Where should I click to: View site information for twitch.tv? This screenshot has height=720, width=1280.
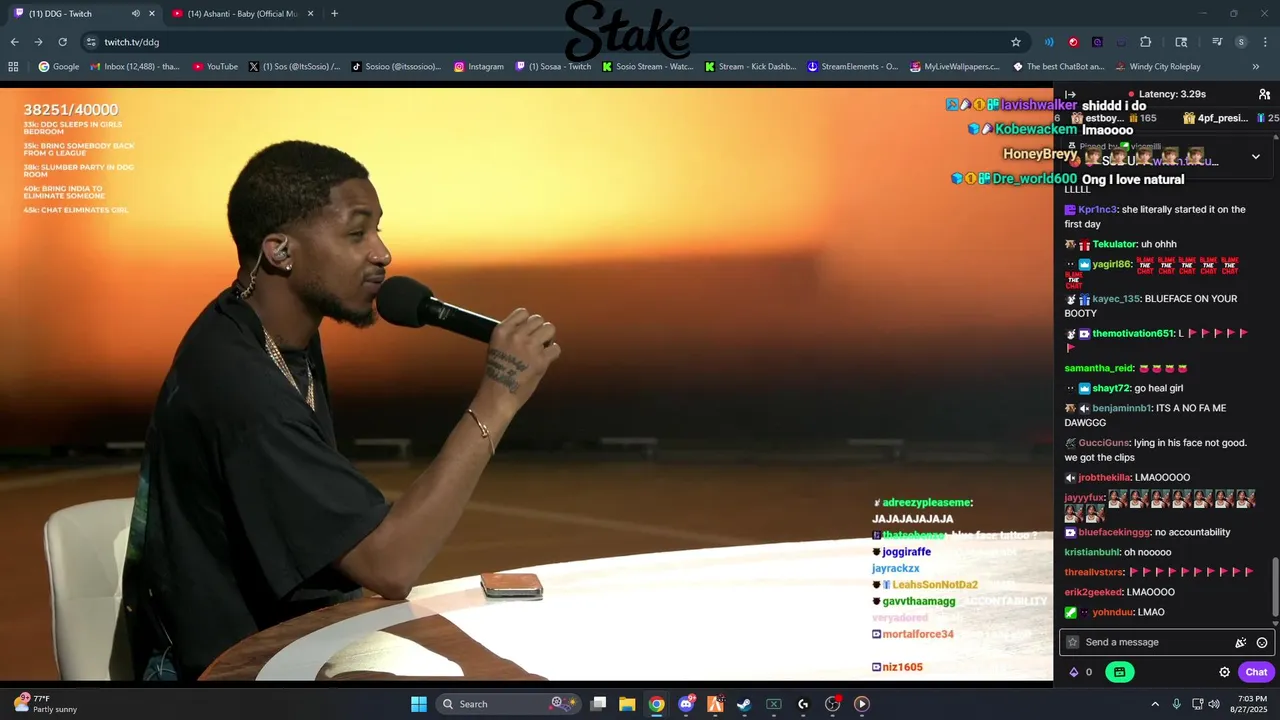(x=91, y=42)
